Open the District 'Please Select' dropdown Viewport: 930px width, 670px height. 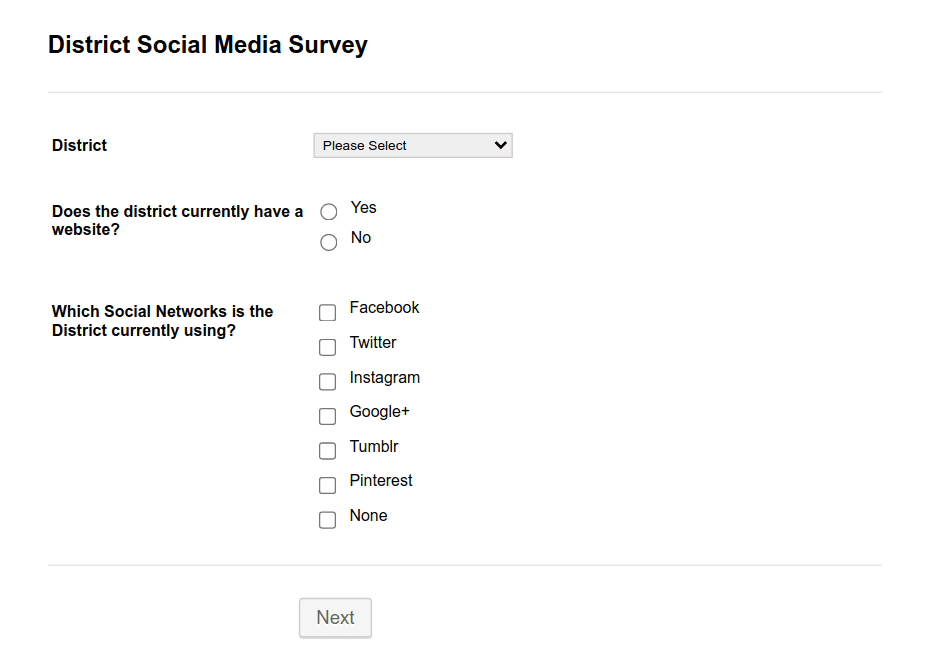pos(413,145)
